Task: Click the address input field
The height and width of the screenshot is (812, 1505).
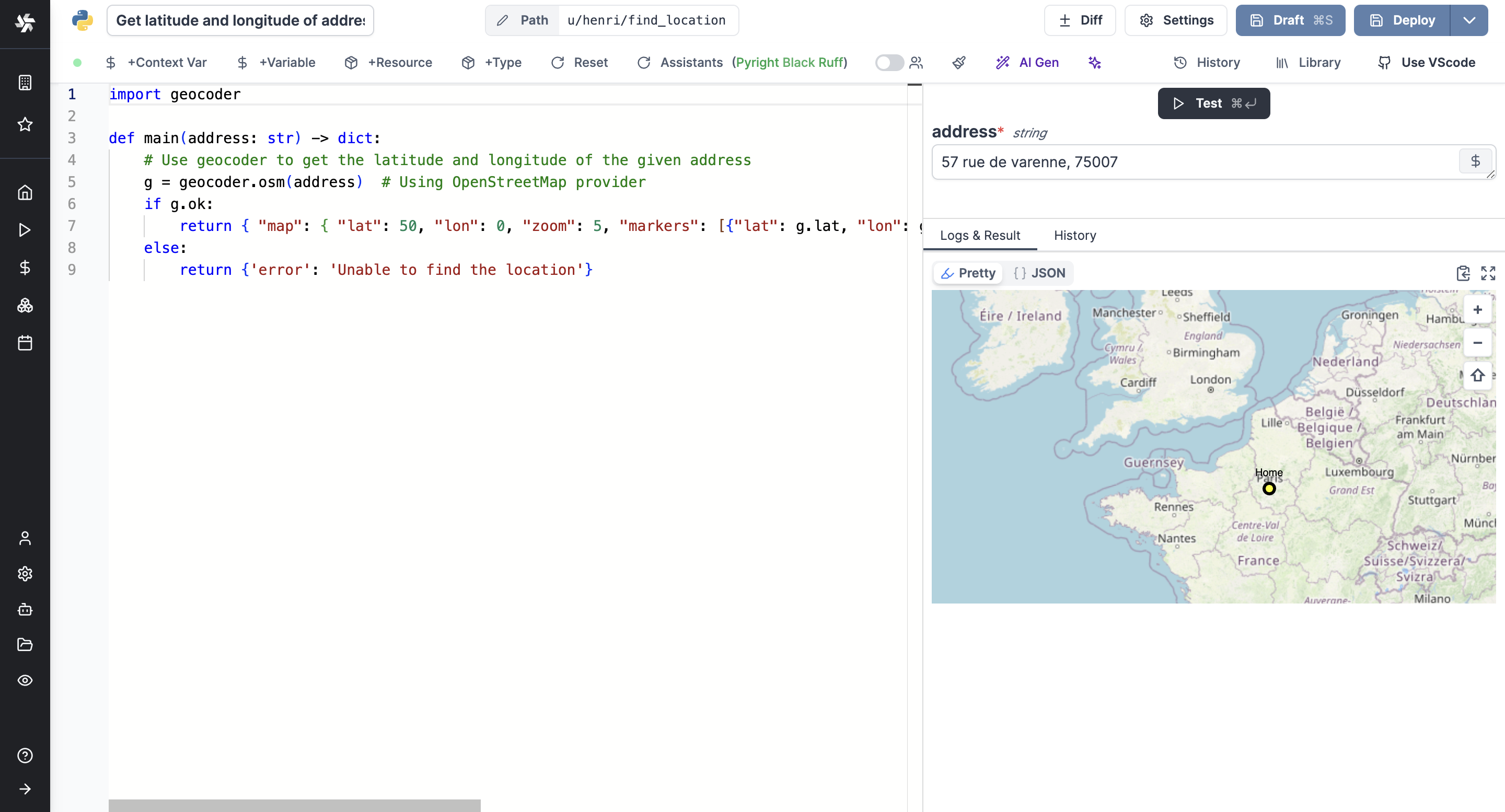Action: [1198, 162]
